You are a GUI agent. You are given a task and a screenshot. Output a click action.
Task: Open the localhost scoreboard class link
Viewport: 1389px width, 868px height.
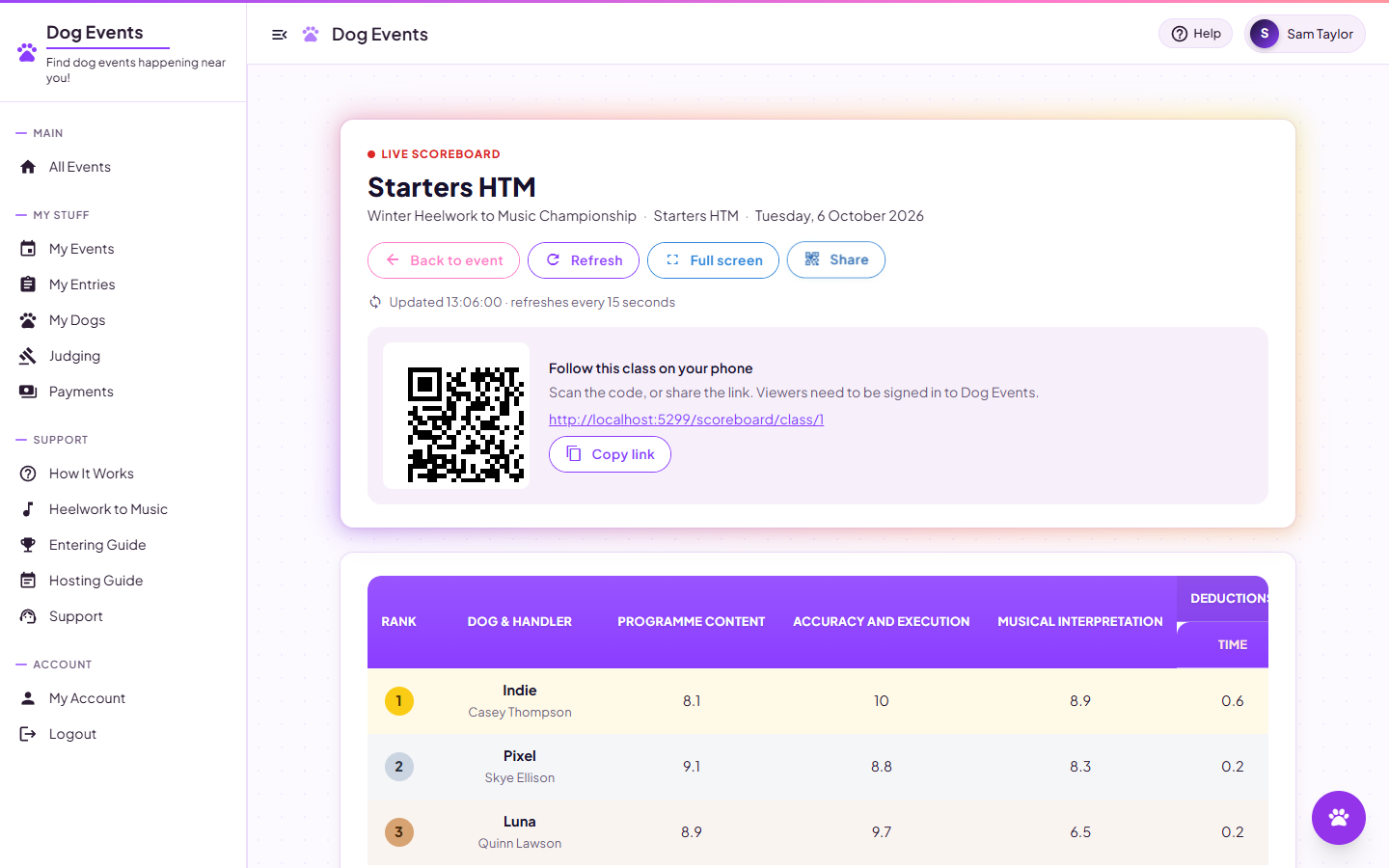pyautogui.click(x=686, y=420)
